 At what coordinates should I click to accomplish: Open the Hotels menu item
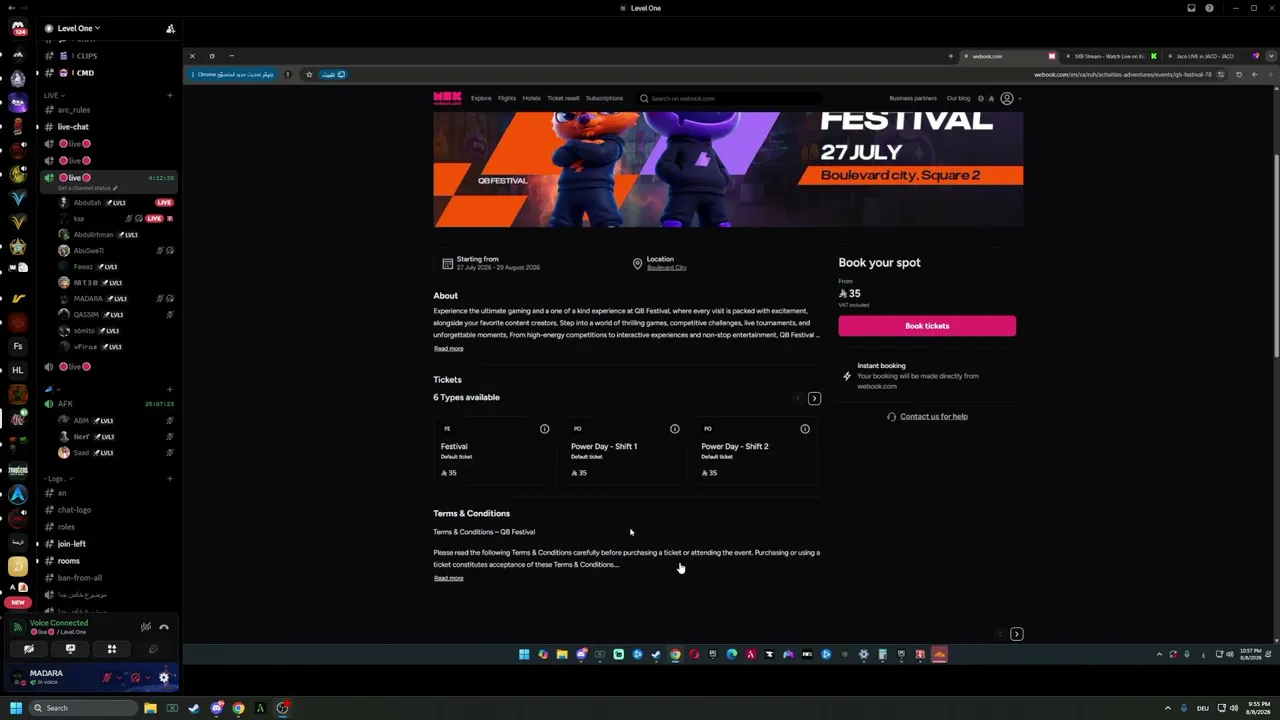[x=531, y=98]
